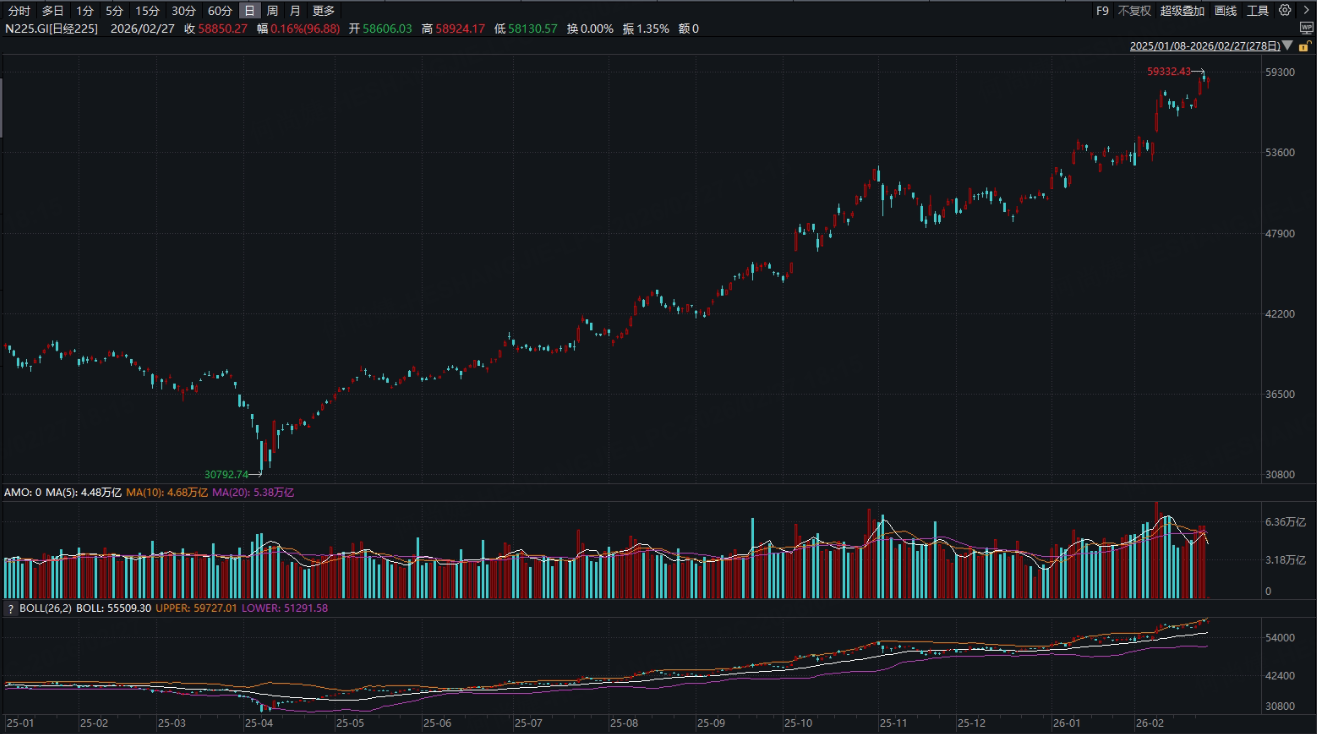This screenshot has width=1317, height=734.
Task: Select the 60分 period tab
Action: point(220,11)
